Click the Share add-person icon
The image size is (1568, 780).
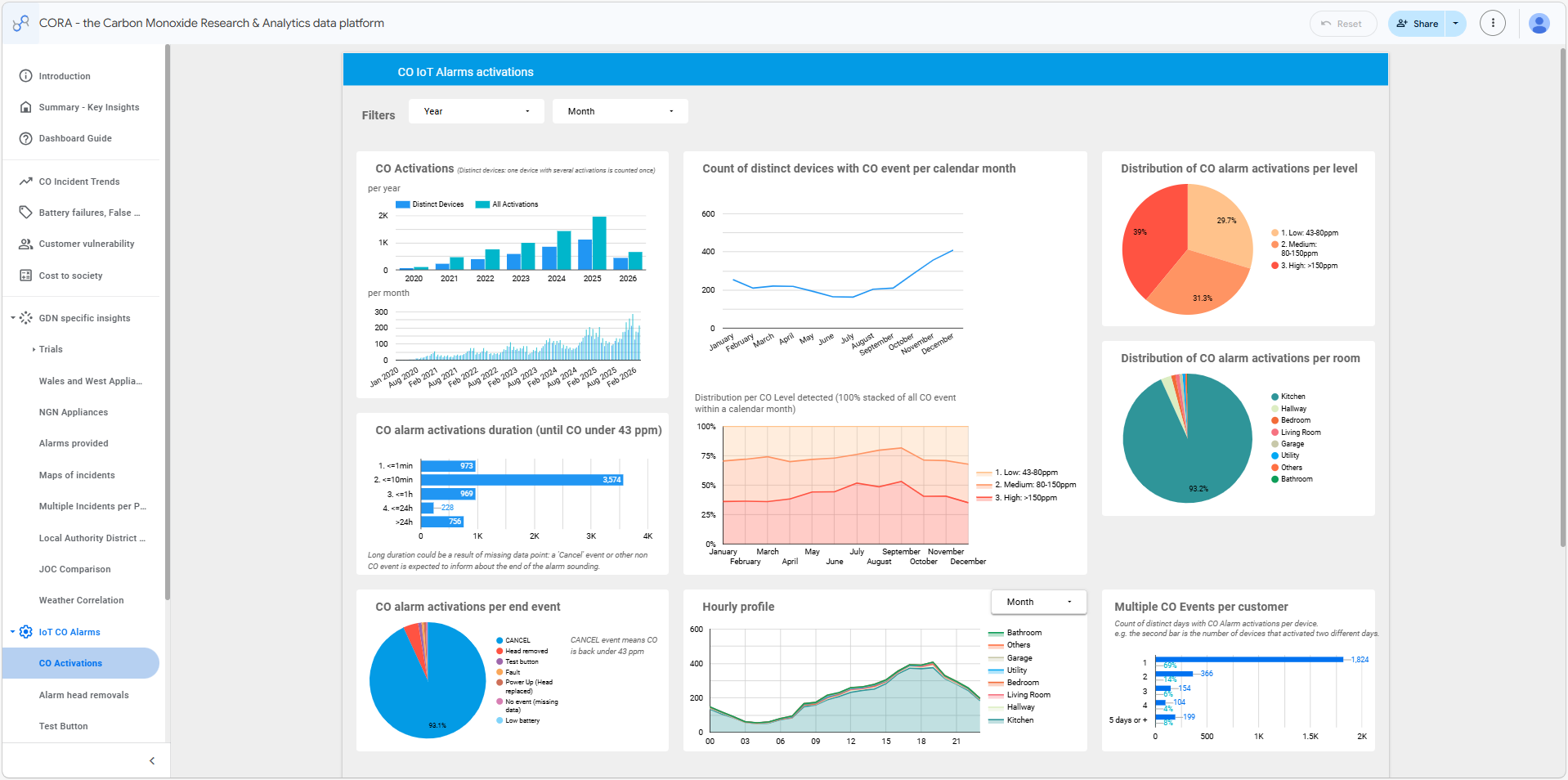(x=1402, y=24)
